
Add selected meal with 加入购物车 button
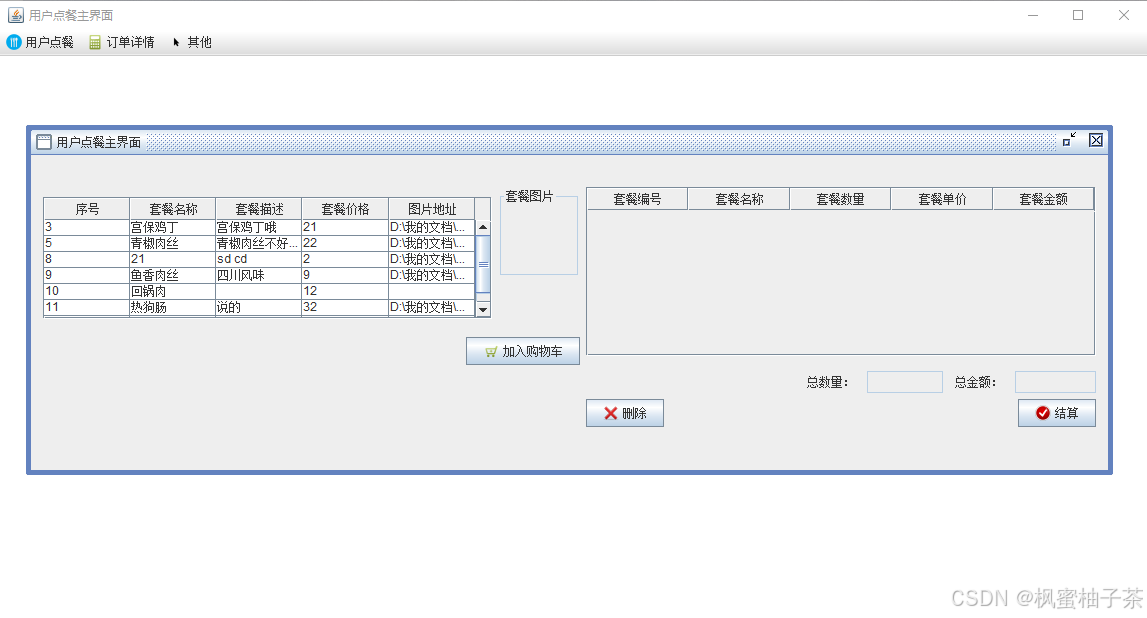point(522,351)
